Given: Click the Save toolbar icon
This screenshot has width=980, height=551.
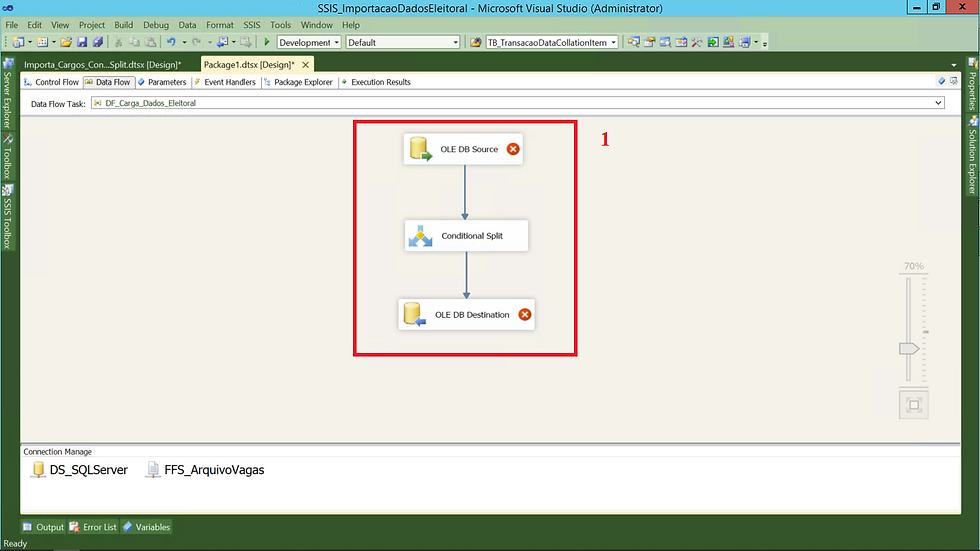Looking at the screenshot, I should [82, 42].
